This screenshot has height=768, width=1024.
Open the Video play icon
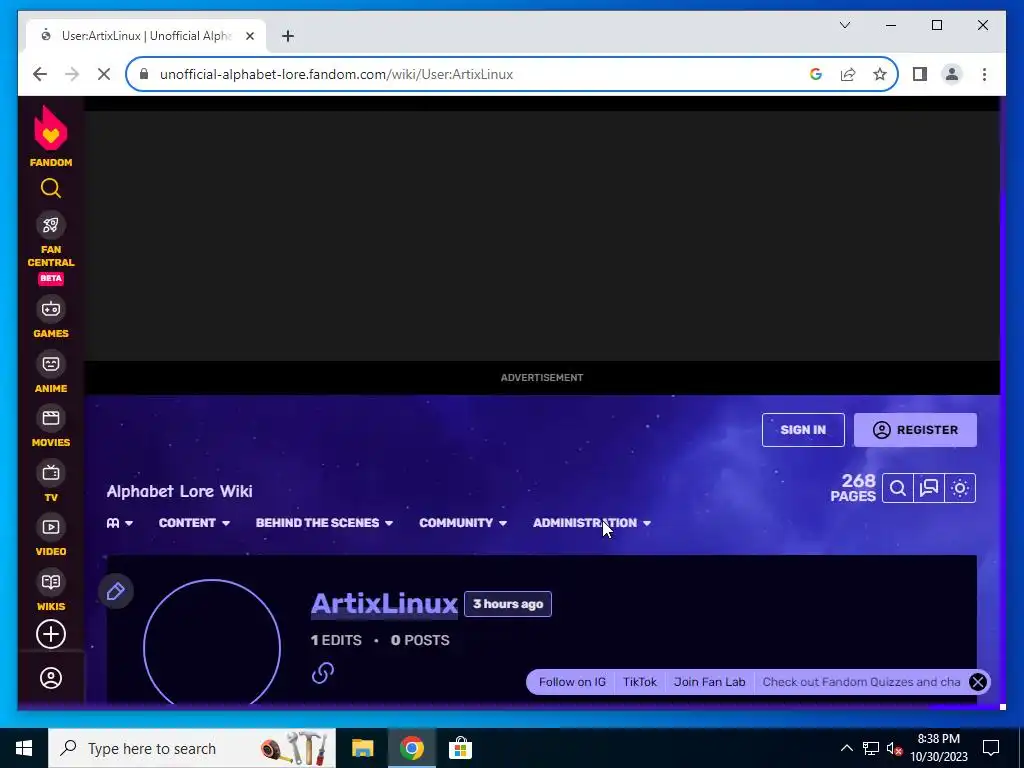pos(51,527)
